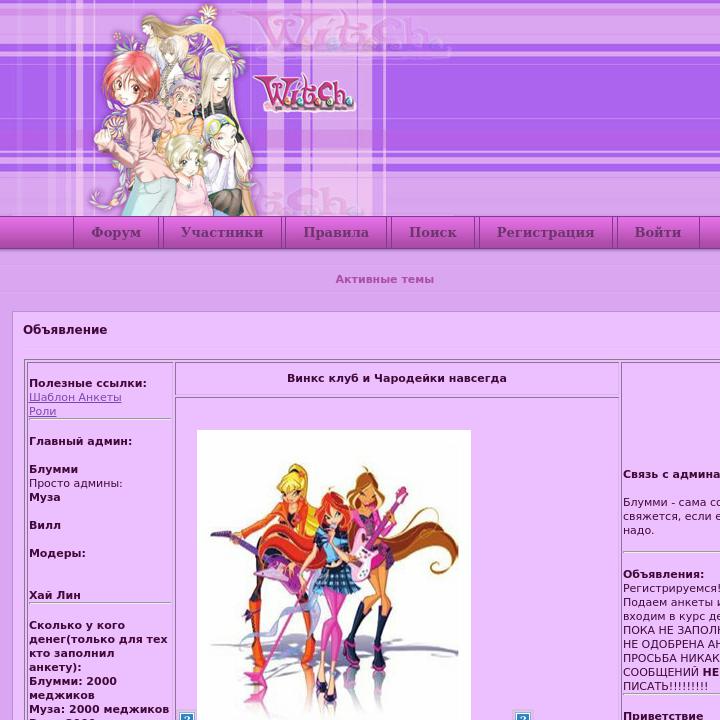Image resolution: width=720 pixels, height=720 pixels.
Task: Follow the Шаблон Анкеты link
Action: [75, 397]
